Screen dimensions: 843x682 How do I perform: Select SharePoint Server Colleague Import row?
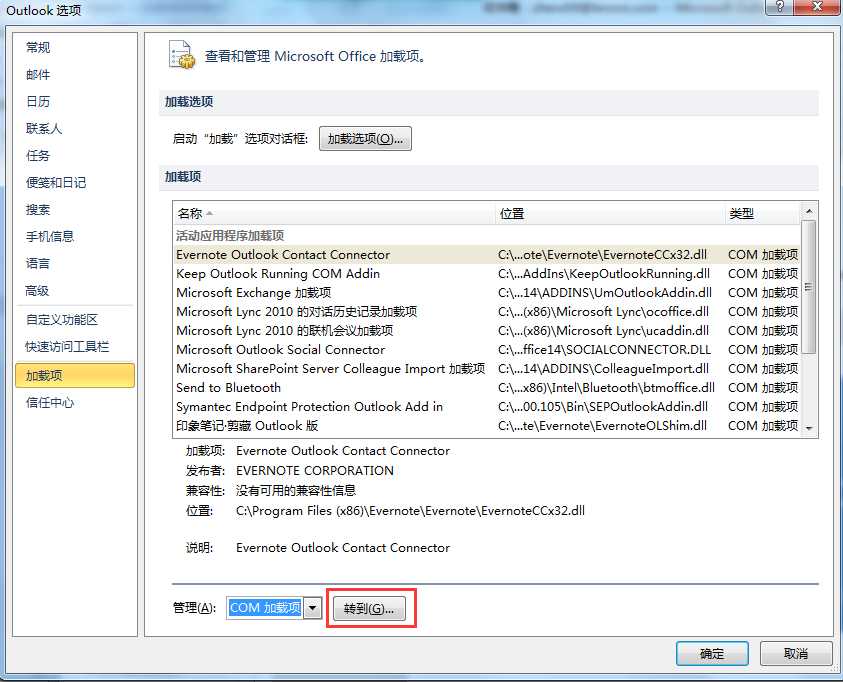pyautogui.click(x=487, y=369)
